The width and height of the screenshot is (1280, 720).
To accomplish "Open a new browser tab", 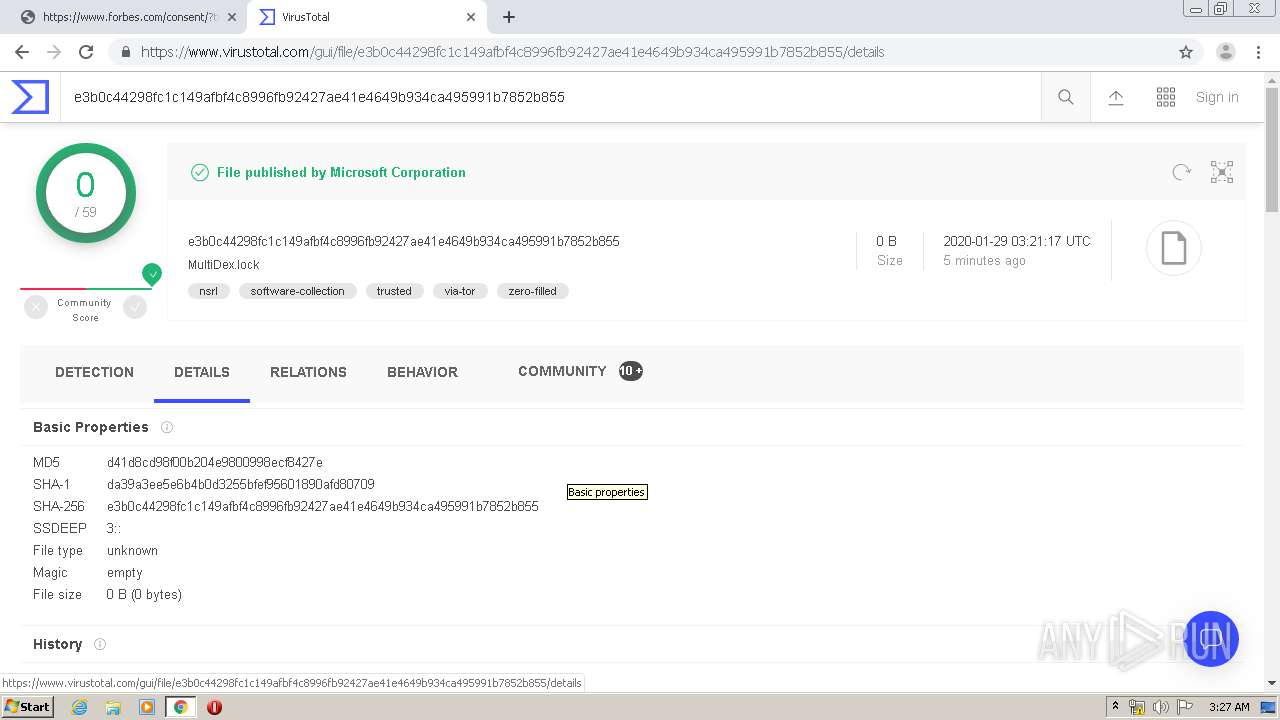I will pyautogui.click(x=509, y=17).
